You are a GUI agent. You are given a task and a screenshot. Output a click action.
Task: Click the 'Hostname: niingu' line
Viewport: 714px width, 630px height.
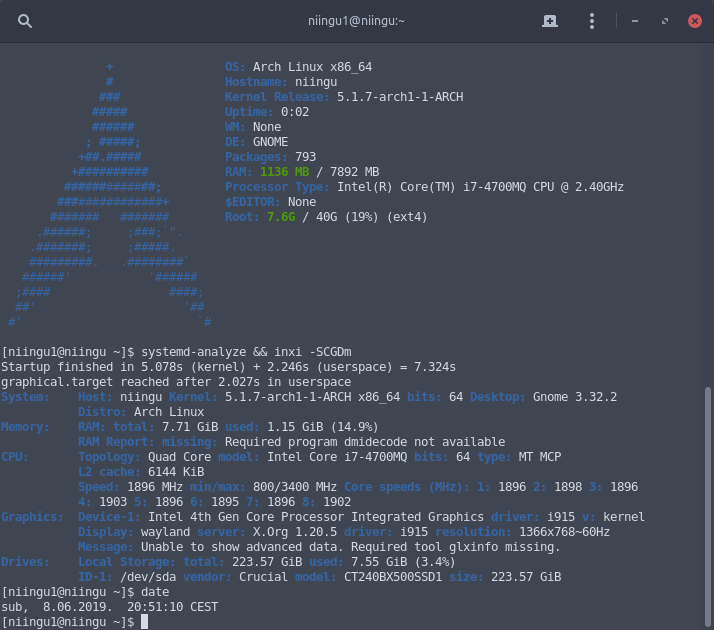coord(281,82)
